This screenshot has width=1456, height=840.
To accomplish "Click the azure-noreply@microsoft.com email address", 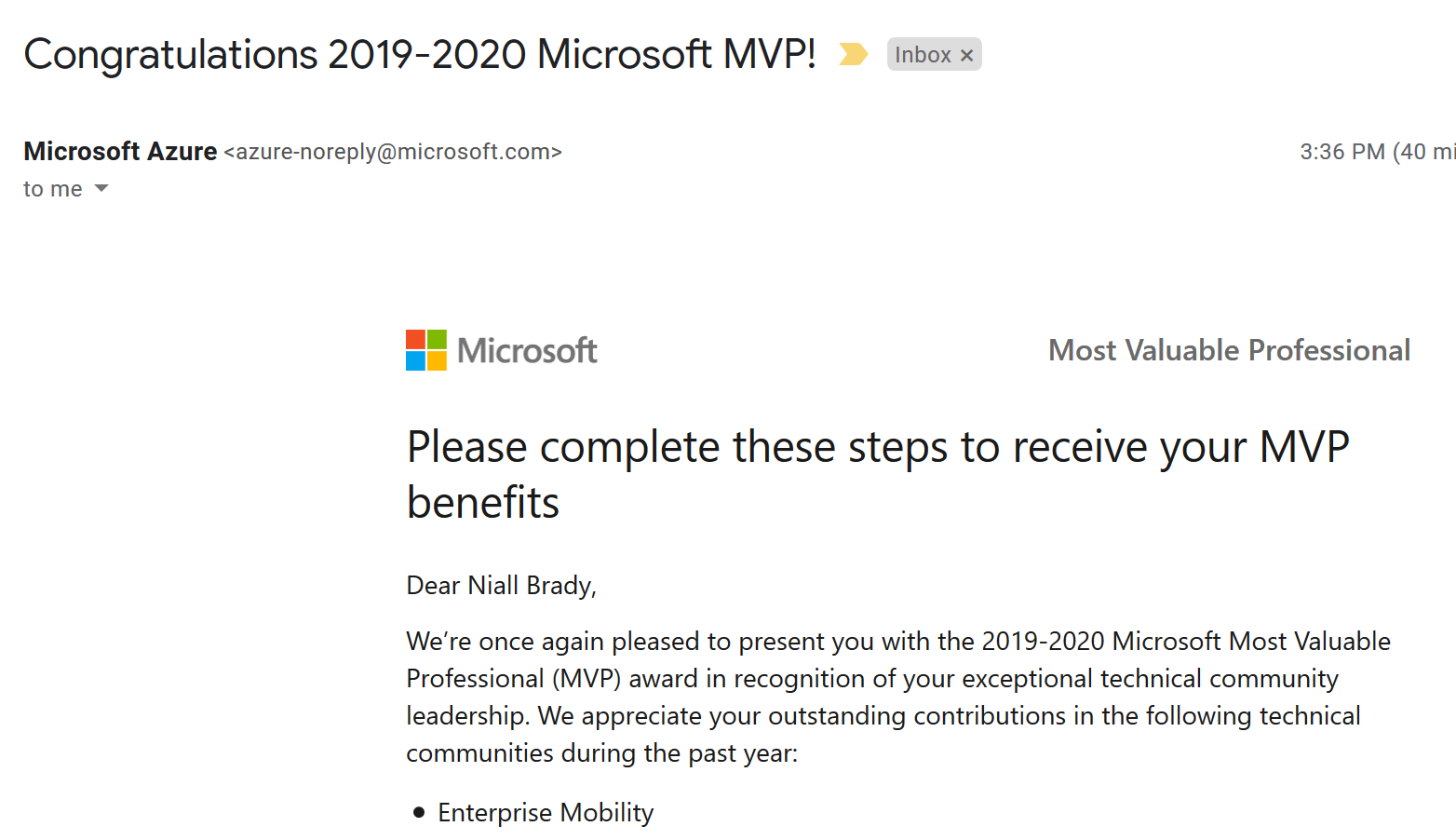I will 393,152.
